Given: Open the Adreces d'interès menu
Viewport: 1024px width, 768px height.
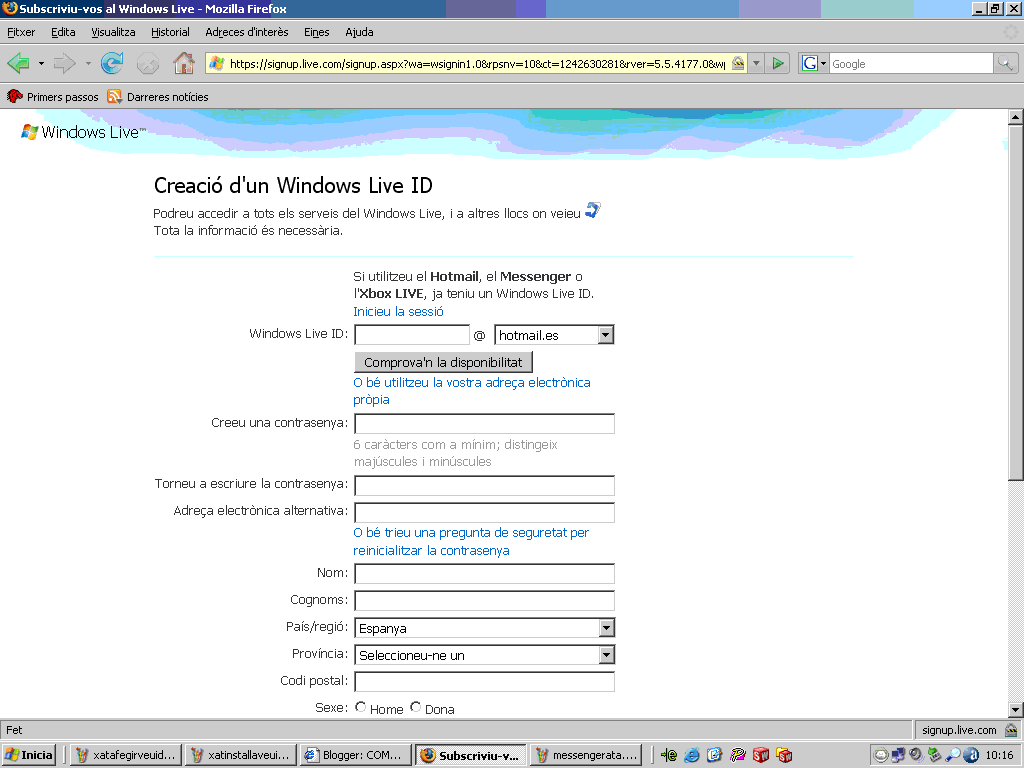Looking at the screenshot, I should coord(247,32).
